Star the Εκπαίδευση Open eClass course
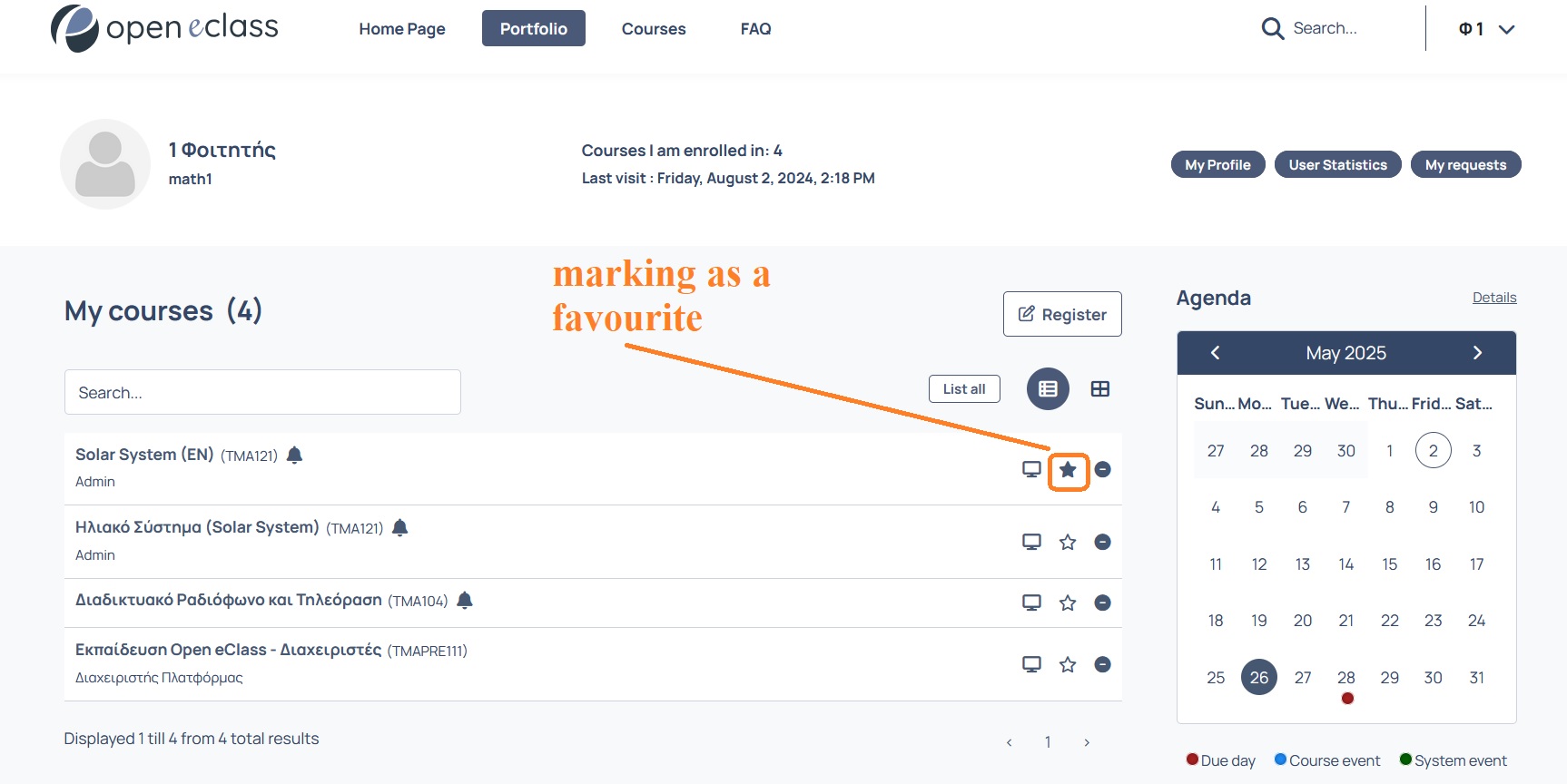The height and width of the screenshot is (784, 1567). pyautogui.click(x=1068, y=664)
